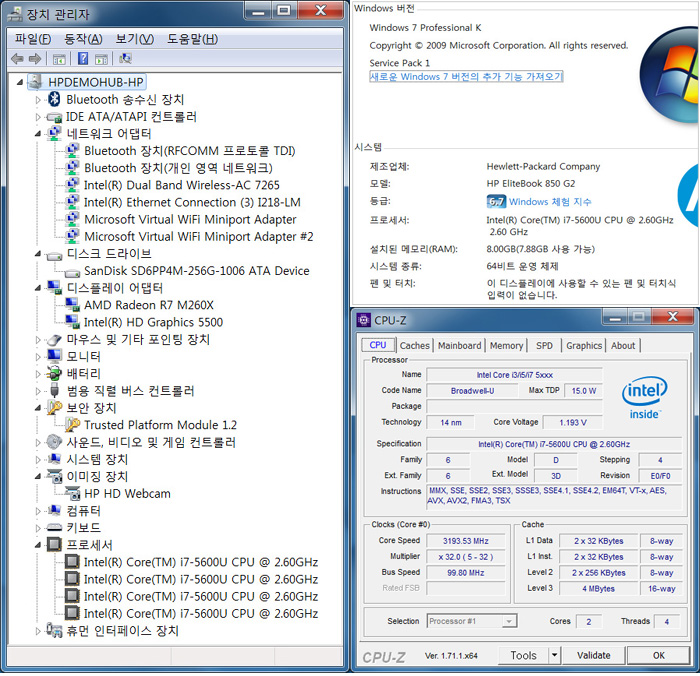Open the Windows 체험 지수 link
700x676 pixels.
click(550, 202)
